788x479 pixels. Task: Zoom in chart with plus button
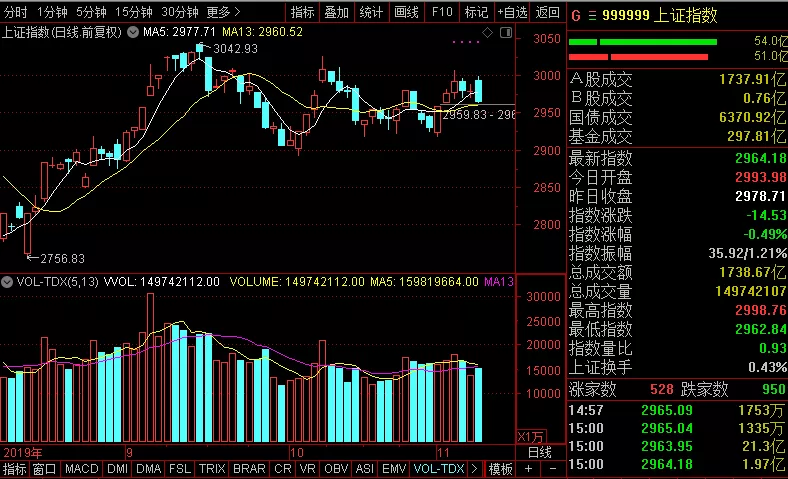pyautogui.click(x=528, y=469)
